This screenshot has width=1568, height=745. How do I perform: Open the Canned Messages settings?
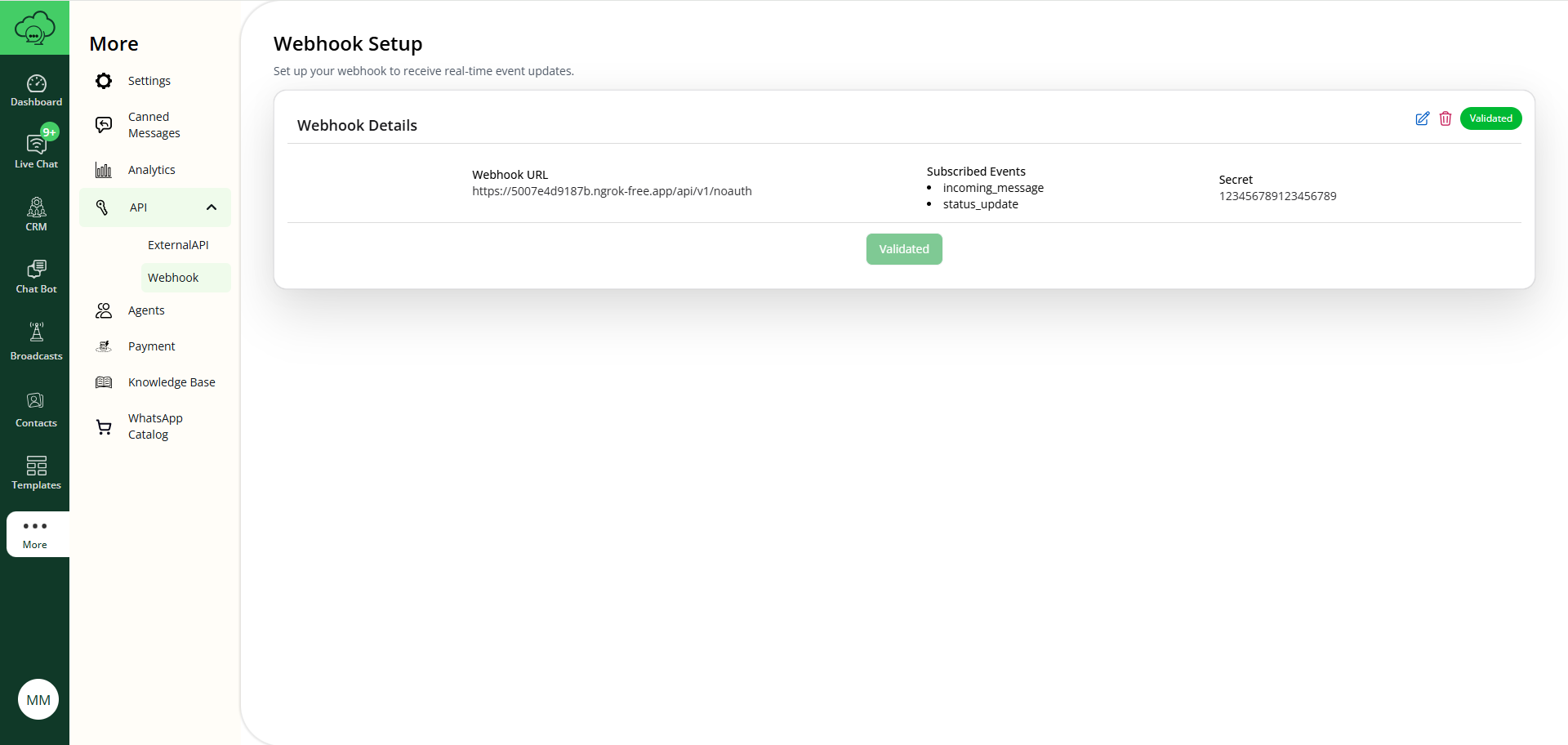pos(154,124)
